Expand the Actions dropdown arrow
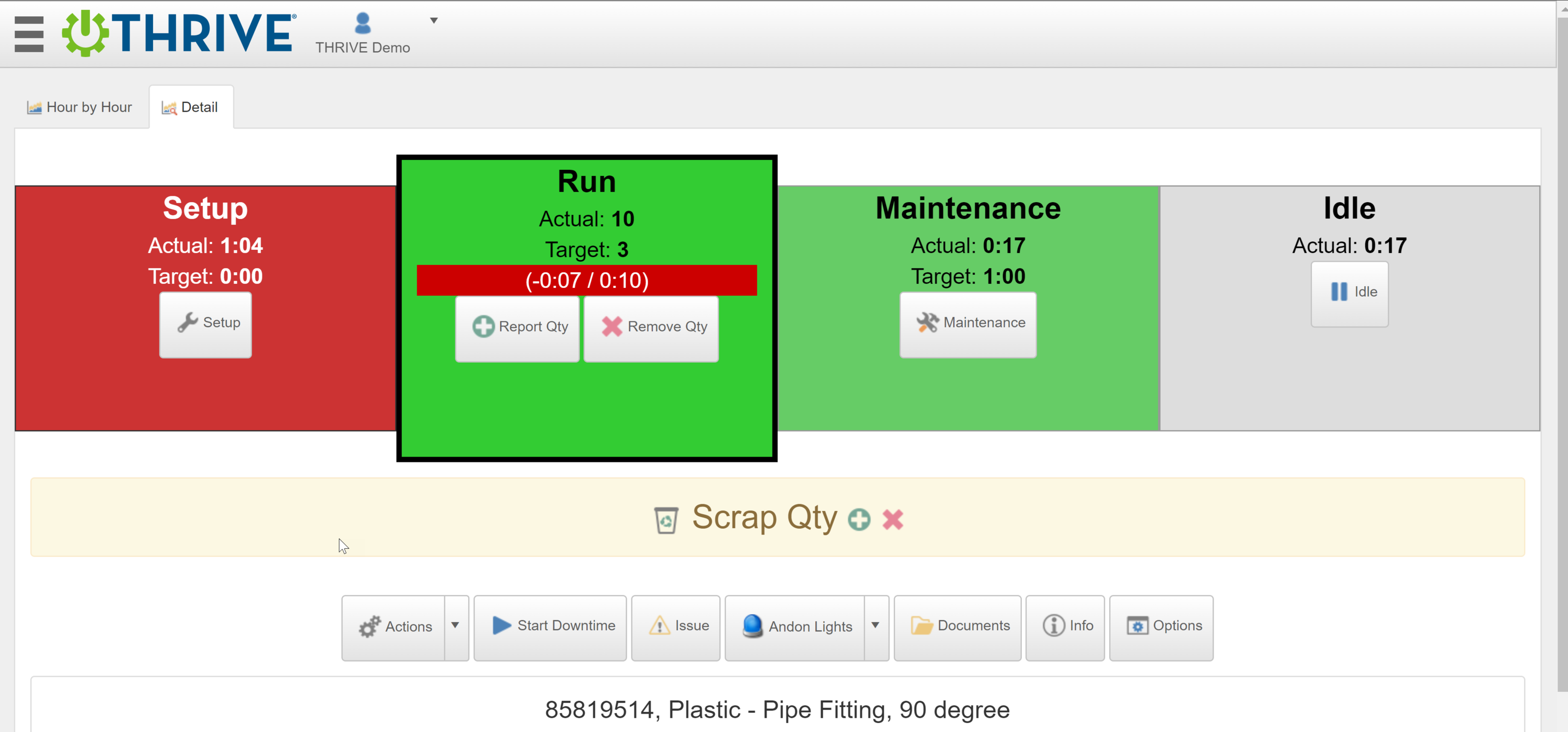This screenshot has width=1568, height=732. tap(455, 627)
